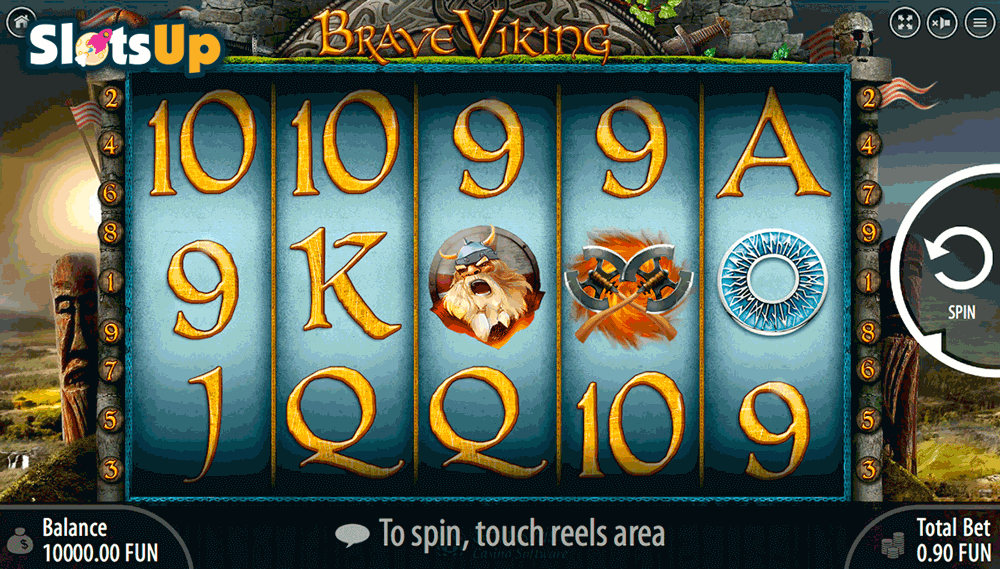Enter fullscreen mode with the expand icon

coord(905,23)
